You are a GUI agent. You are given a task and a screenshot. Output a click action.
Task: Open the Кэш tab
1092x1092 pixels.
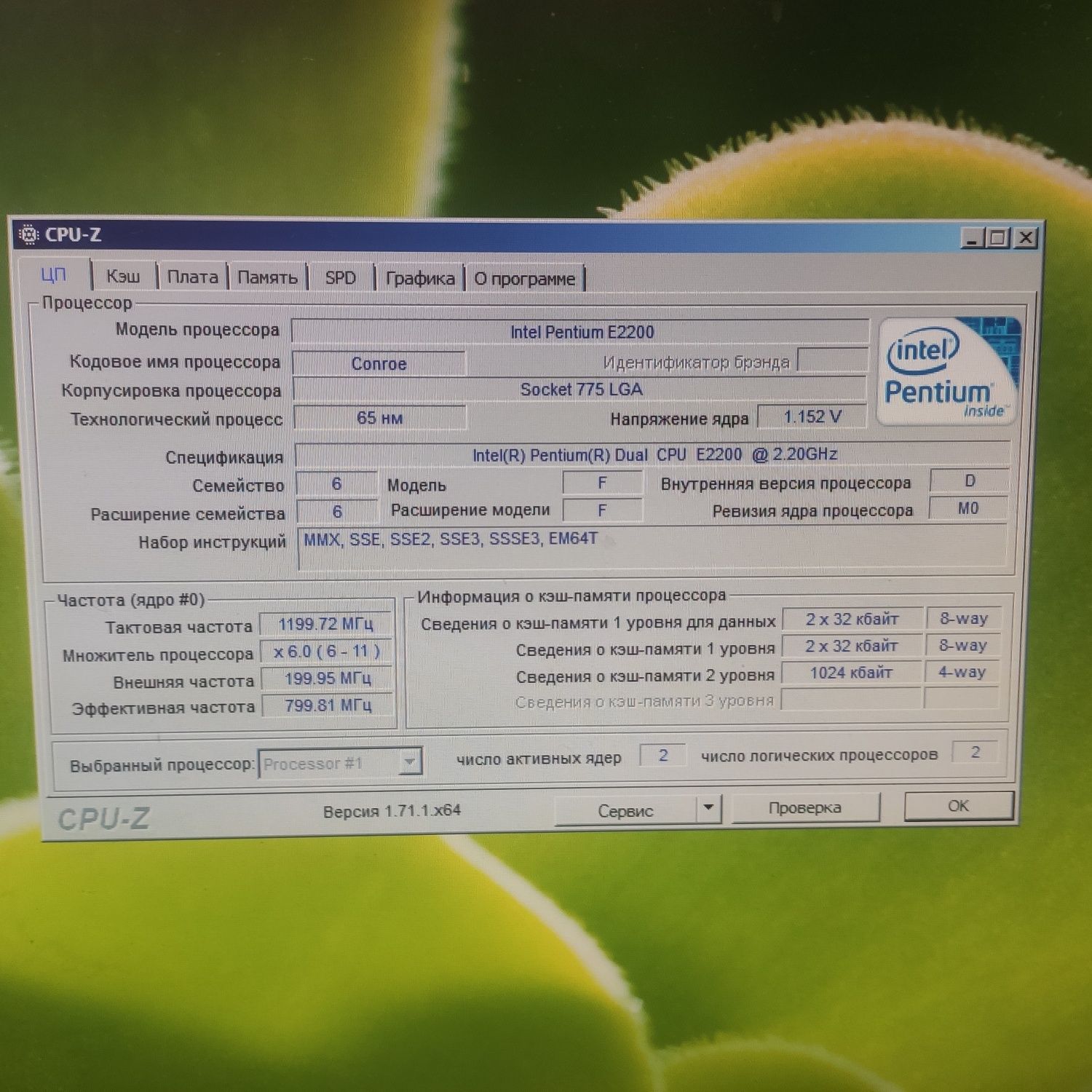click(123, 277)
